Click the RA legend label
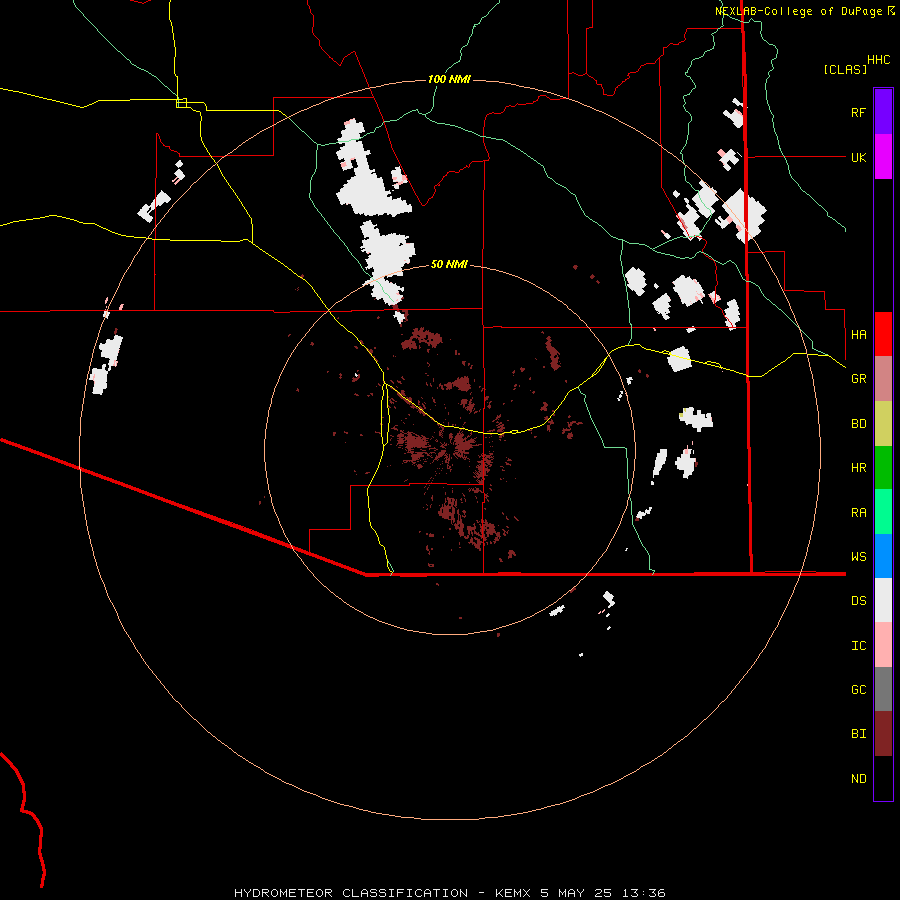 point(858,513)
